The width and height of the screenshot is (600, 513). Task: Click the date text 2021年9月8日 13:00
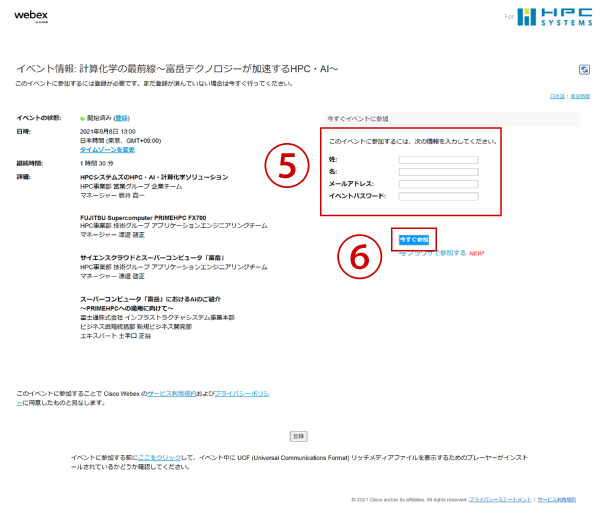108,131
